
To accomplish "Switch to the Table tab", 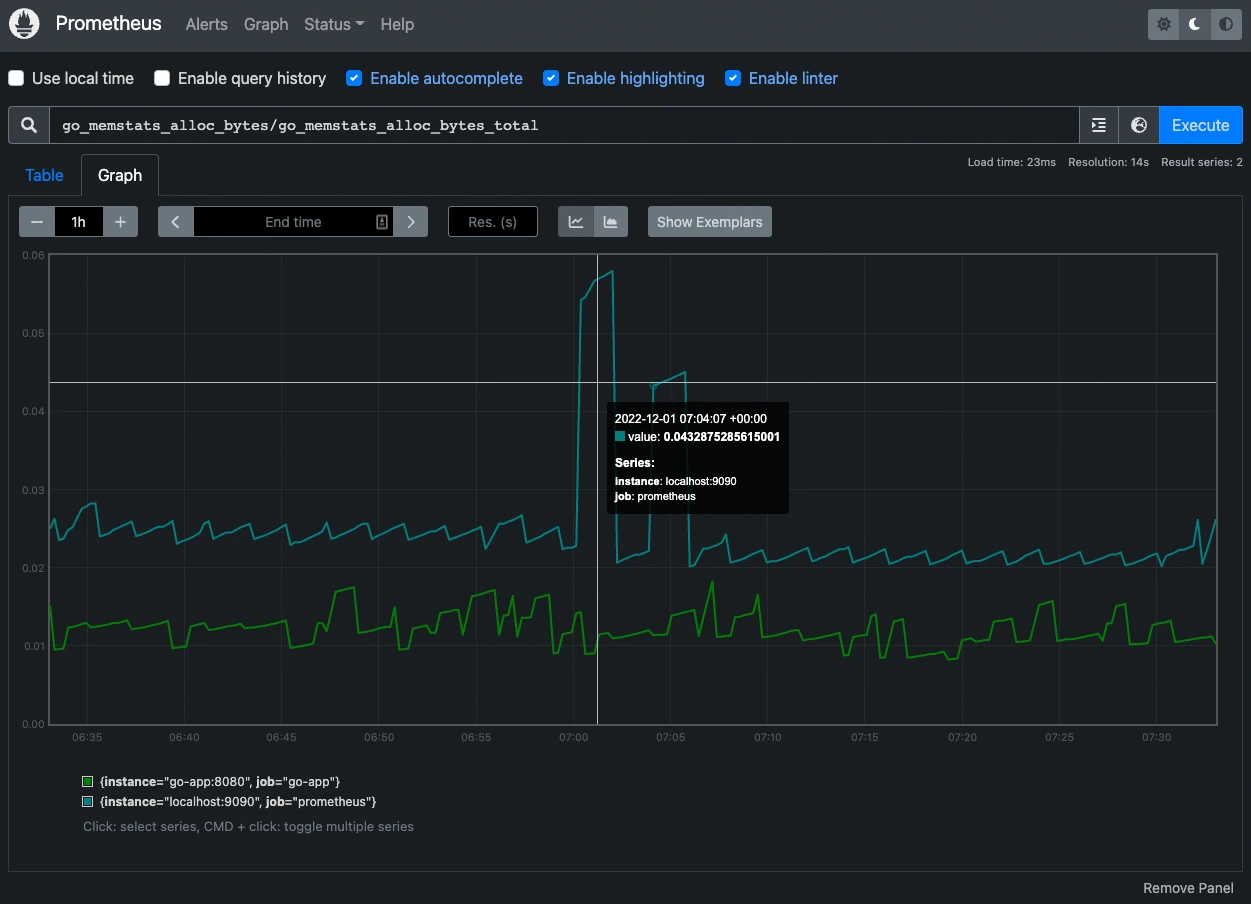I will [x=44, y=175].
